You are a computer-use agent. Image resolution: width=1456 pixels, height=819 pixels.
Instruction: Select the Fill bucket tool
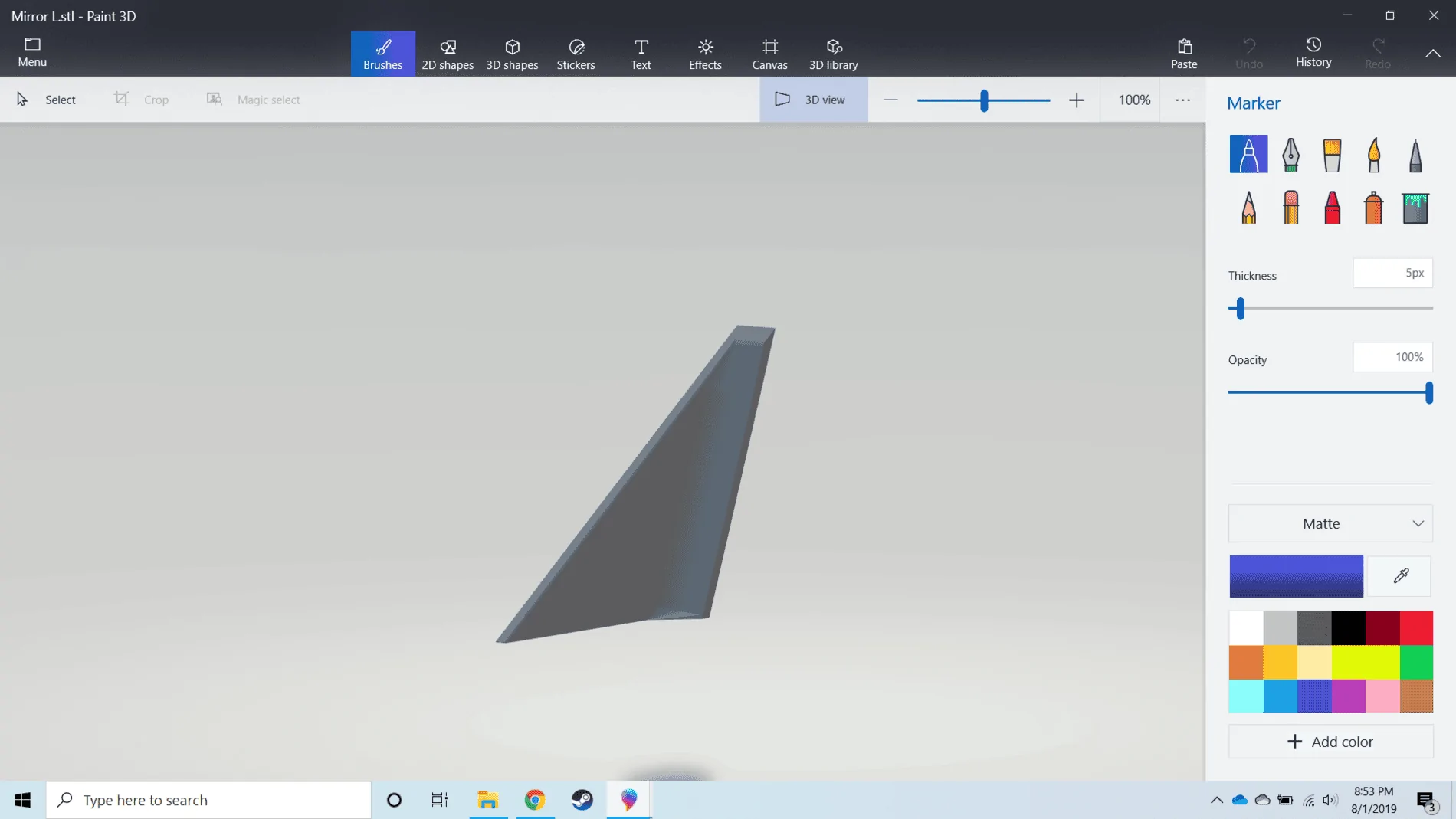[1415, 208]
